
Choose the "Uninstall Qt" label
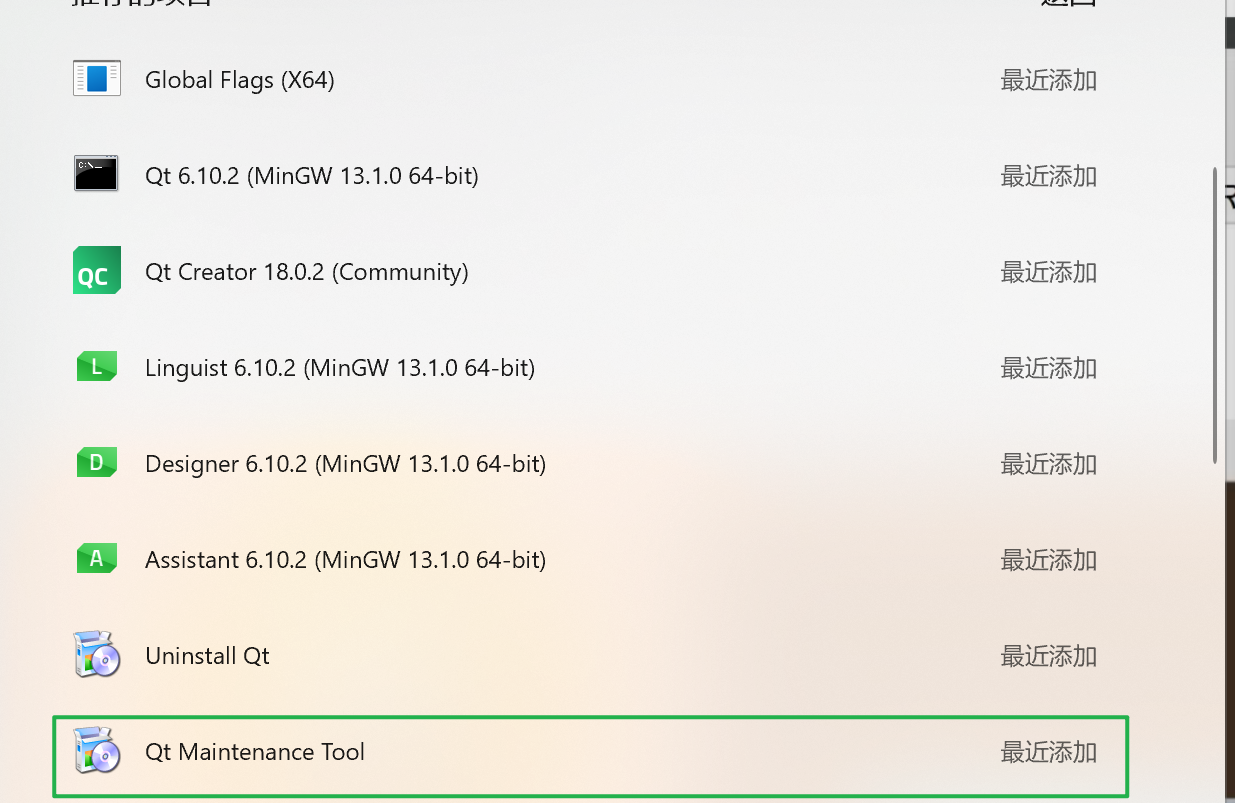pos(208,656)
